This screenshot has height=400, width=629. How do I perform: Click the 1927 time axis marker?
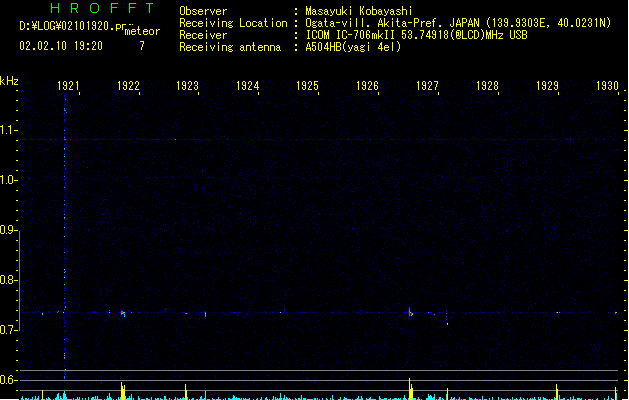427,86
